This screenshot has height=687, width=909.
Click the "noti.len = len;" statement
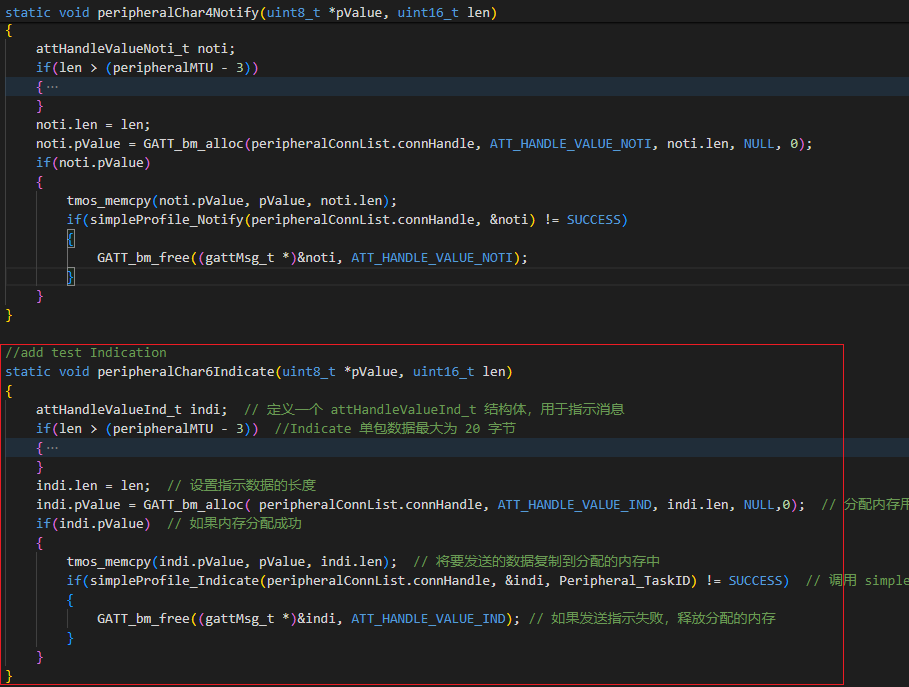[x=93, y=125]
